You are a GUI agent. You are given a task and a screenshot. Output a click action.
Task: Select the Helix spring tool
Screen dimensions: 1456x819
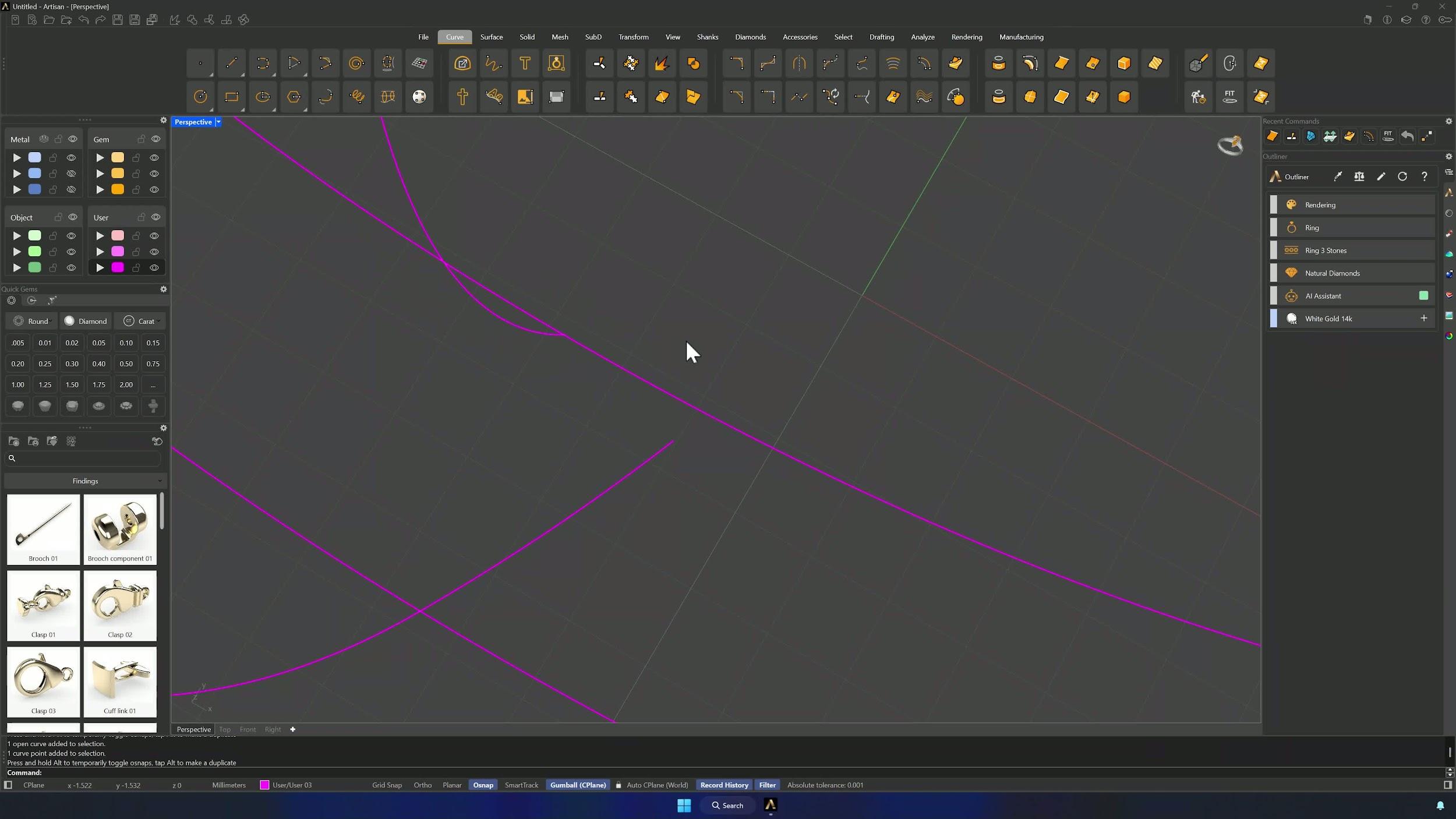coord(356,97)
